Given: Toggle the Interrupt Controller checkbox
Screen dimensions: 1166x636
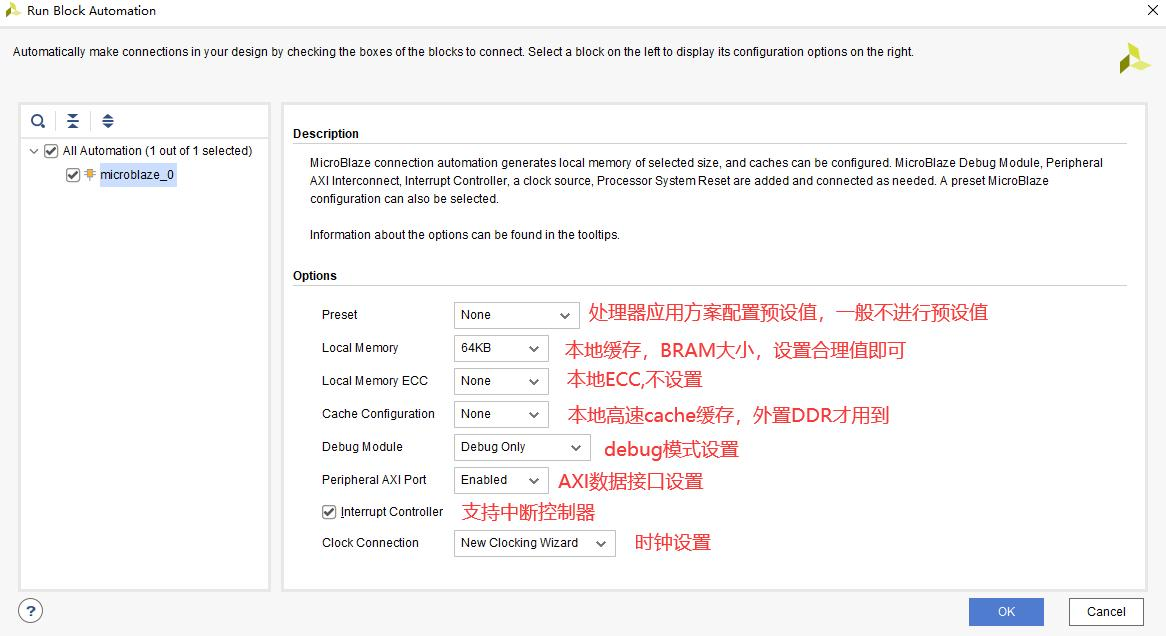Looking at the screenshot, I should tap(329, 512).
